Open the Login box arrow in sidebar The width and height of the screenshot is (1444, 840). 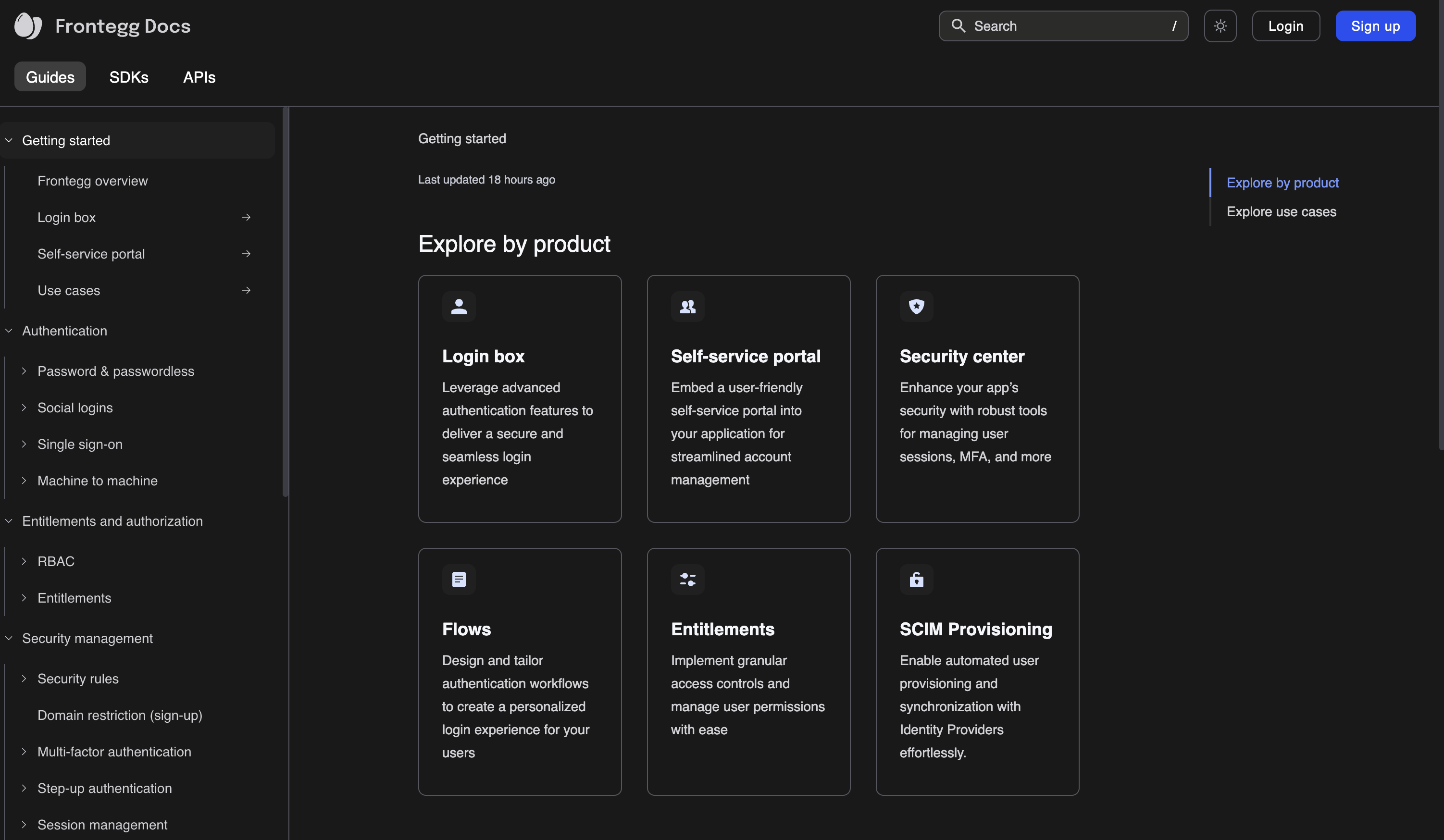(x=245, y=217)
